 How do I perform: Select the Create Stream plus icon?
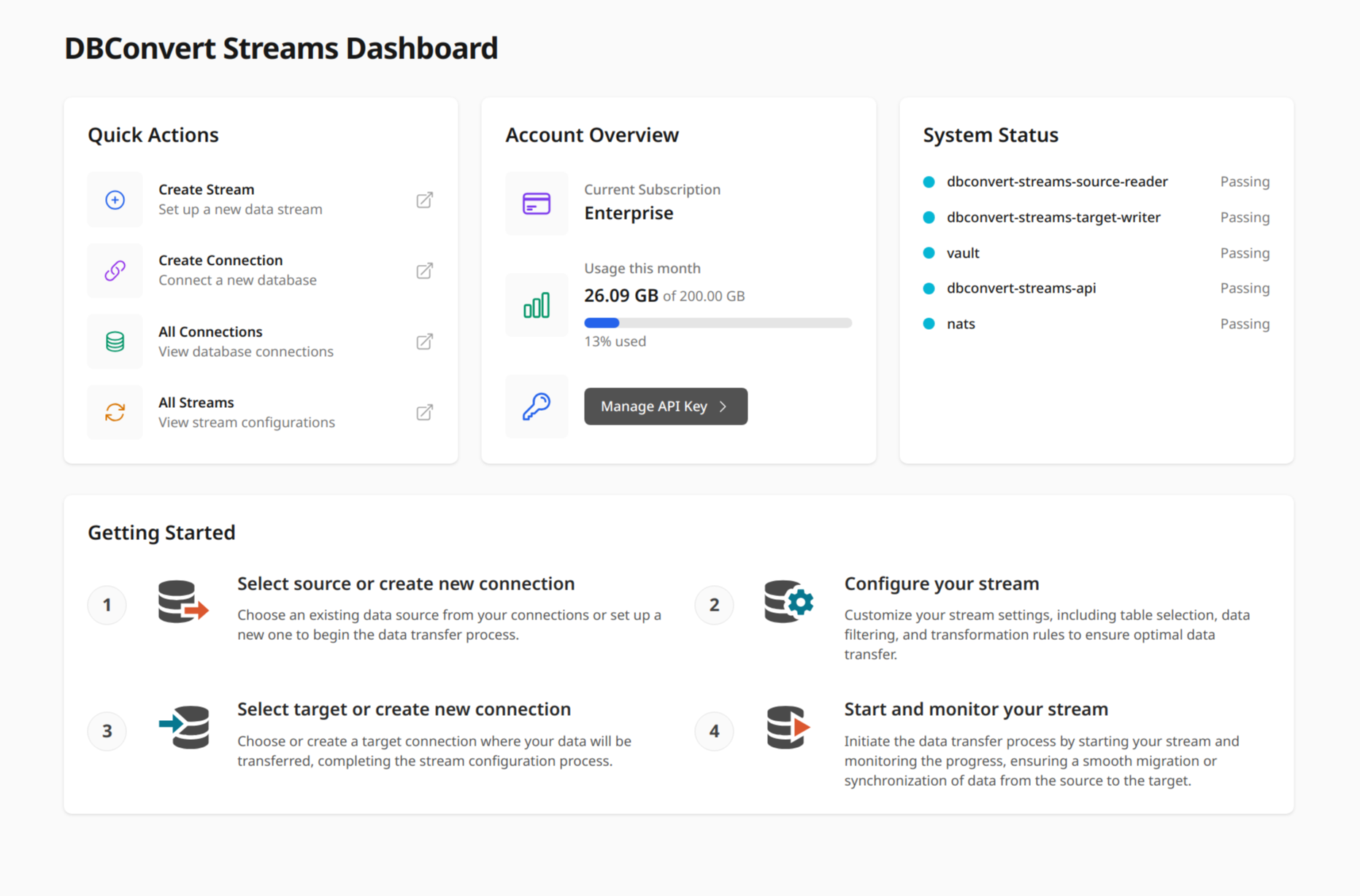(115, 199)
